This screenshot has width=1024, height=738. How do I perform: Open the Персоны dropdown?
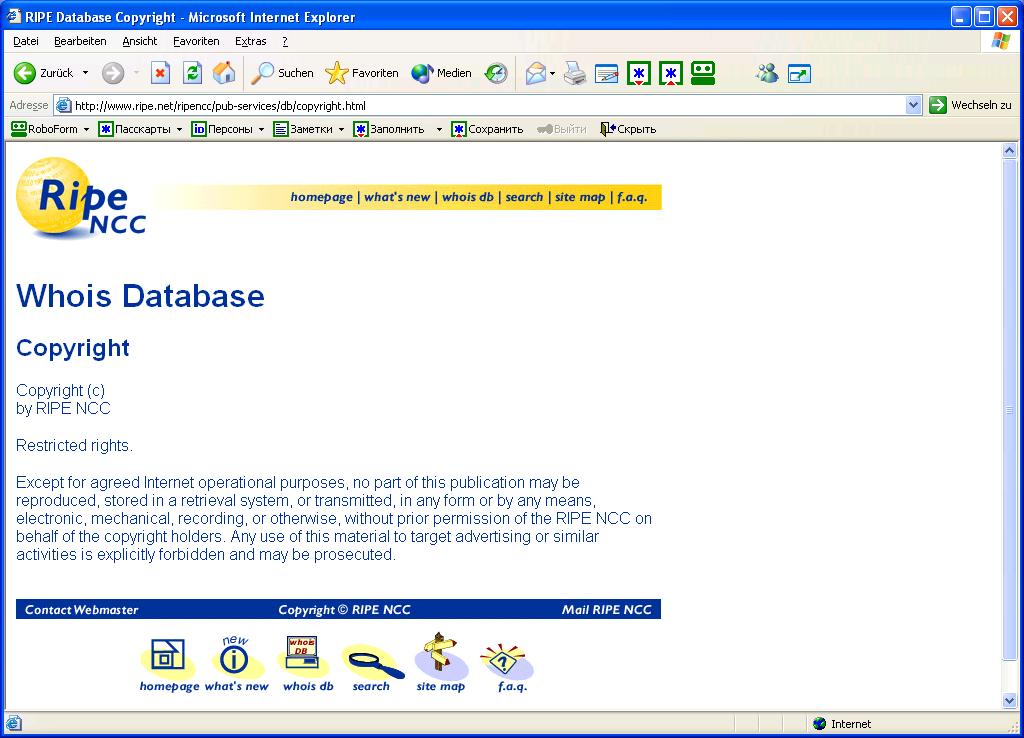click(x=261, y=129)
